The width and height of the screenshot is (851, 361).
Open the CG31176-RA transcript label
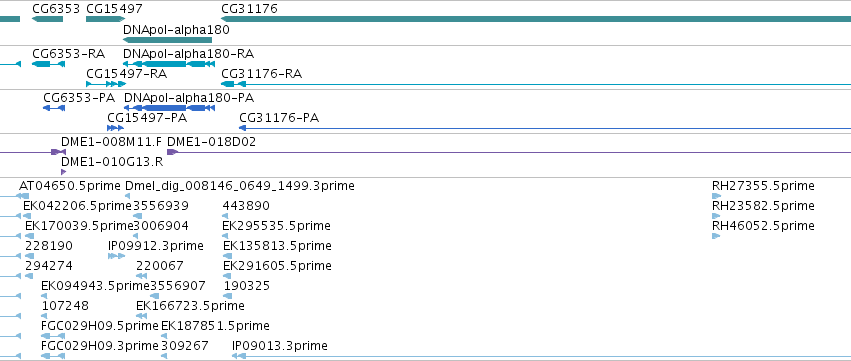tap(262, 74)
